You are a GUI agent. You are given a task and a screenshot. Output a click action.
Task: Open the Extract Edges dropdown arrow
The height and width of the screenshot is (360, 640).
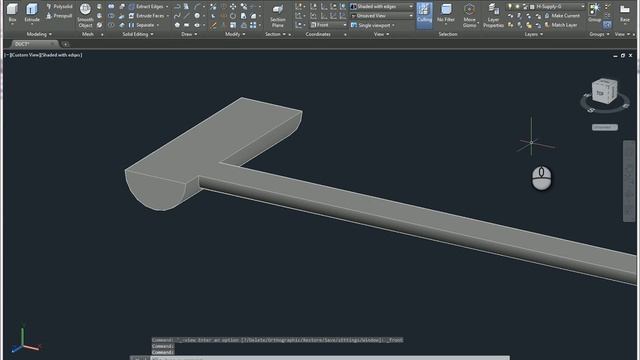167,7
